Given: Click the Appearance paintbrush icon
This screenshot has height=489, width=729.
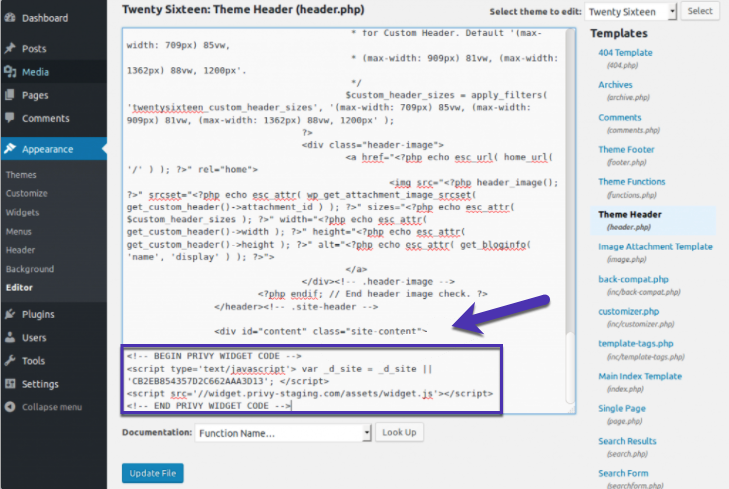Looking at the screenshot, I should point(10,149).
